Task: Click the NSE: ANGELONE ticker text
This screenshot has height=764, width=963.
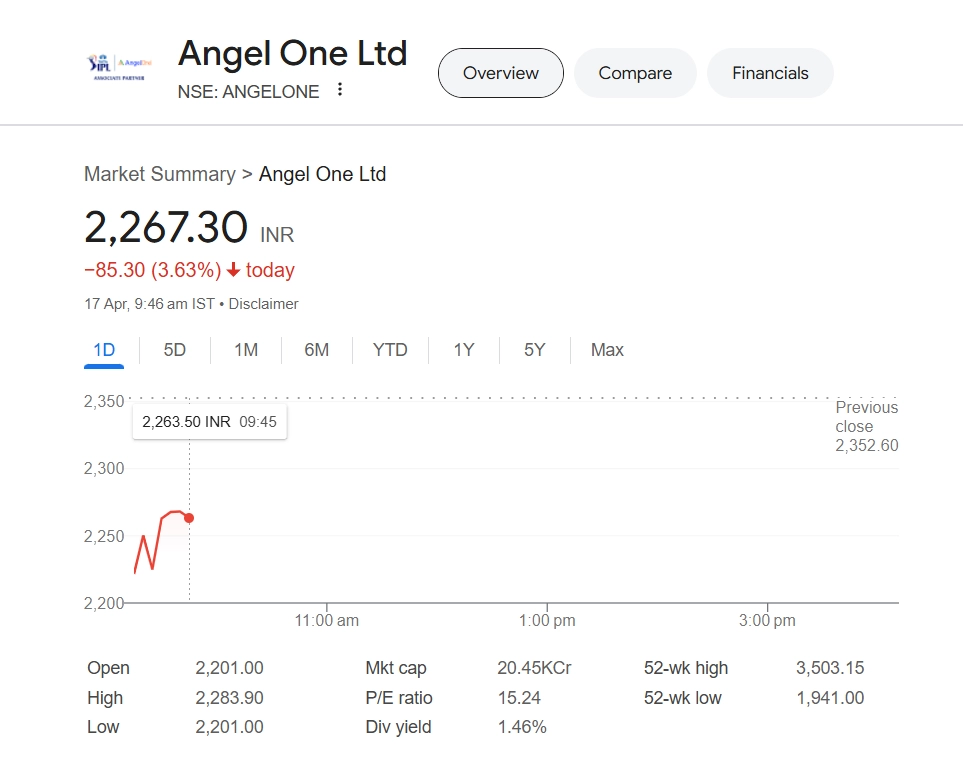Action: (x=248, y=92)
